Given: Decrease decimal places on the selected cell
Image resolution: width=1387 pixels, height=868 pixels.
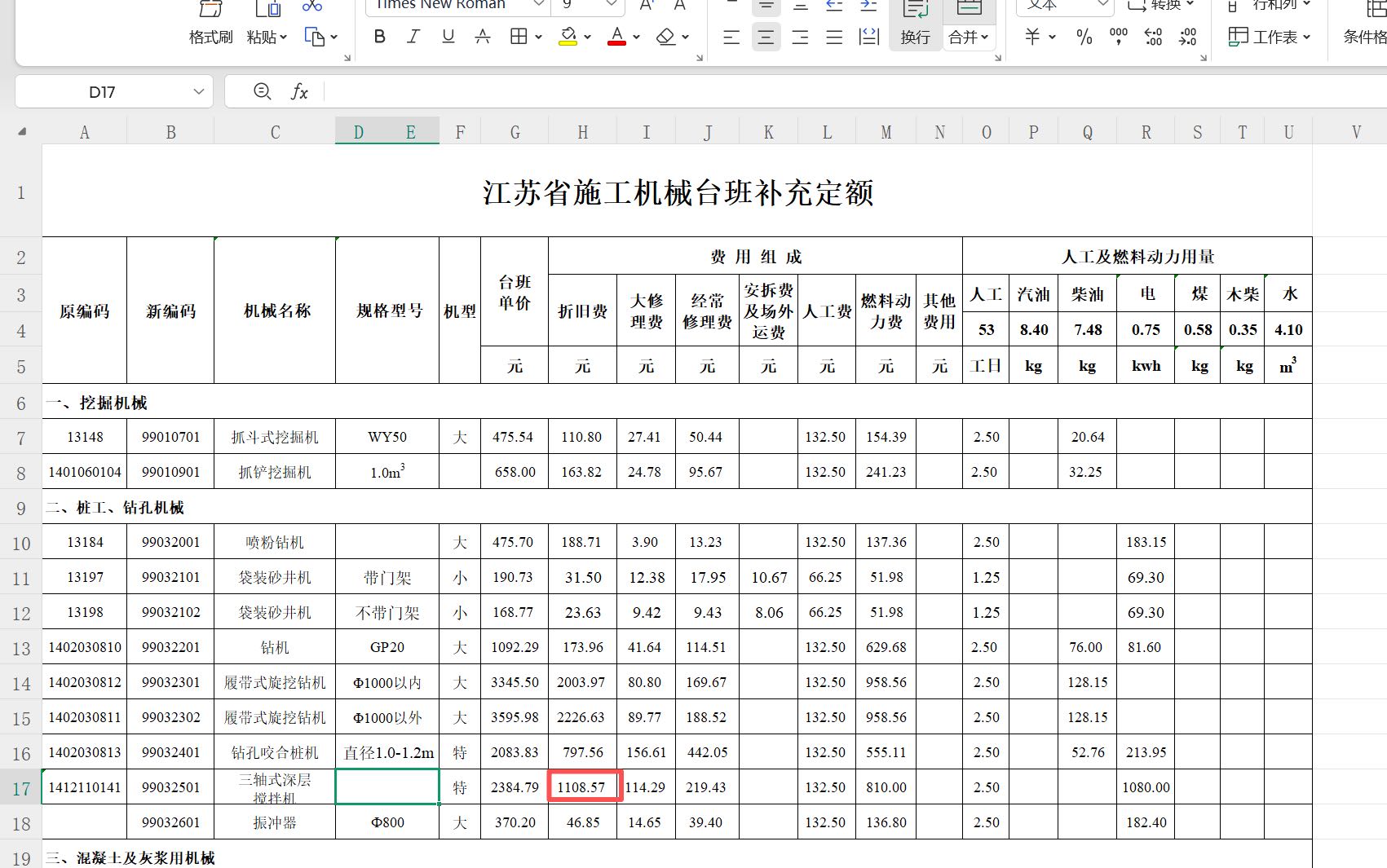Looking at the screenshot, I should (1187, 37).
